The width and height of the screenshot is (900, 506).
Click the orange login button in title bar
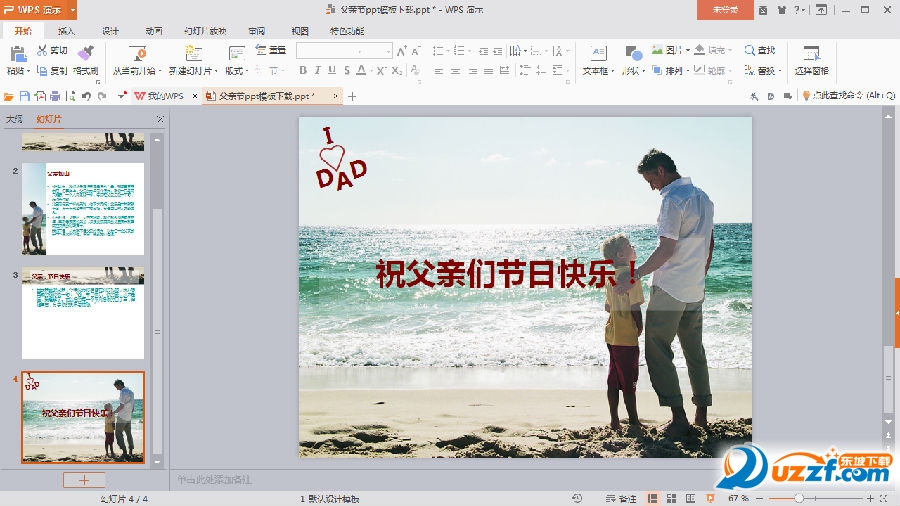(725, 10)
